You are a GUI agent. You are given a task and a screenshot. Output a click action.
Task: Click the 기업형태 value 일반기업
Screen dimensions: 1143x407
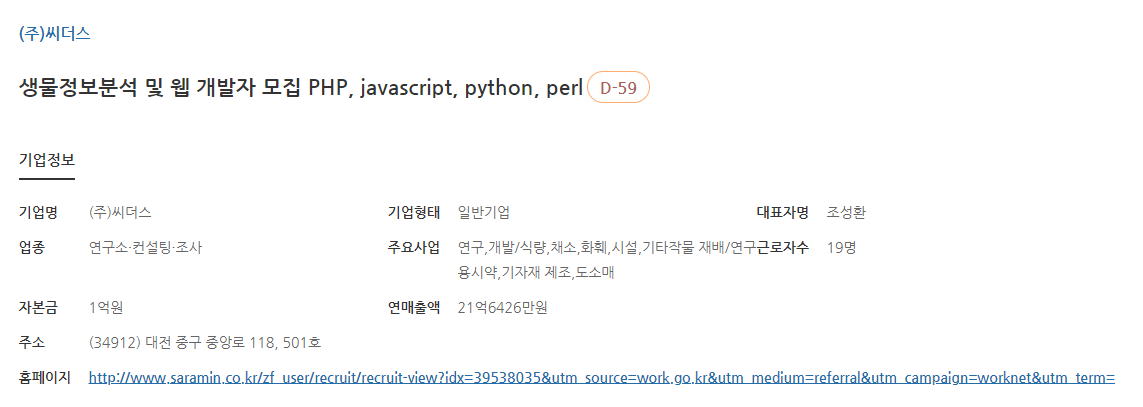[483, 213]
